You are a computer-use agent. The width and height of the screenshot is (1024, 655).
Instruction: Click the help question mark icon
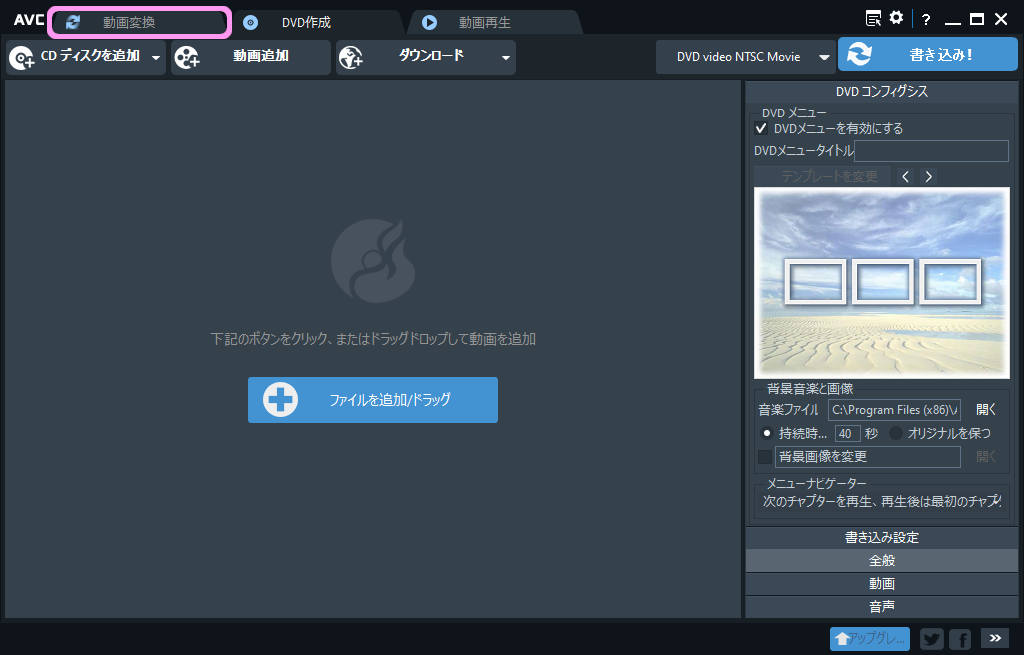[926, 19]
